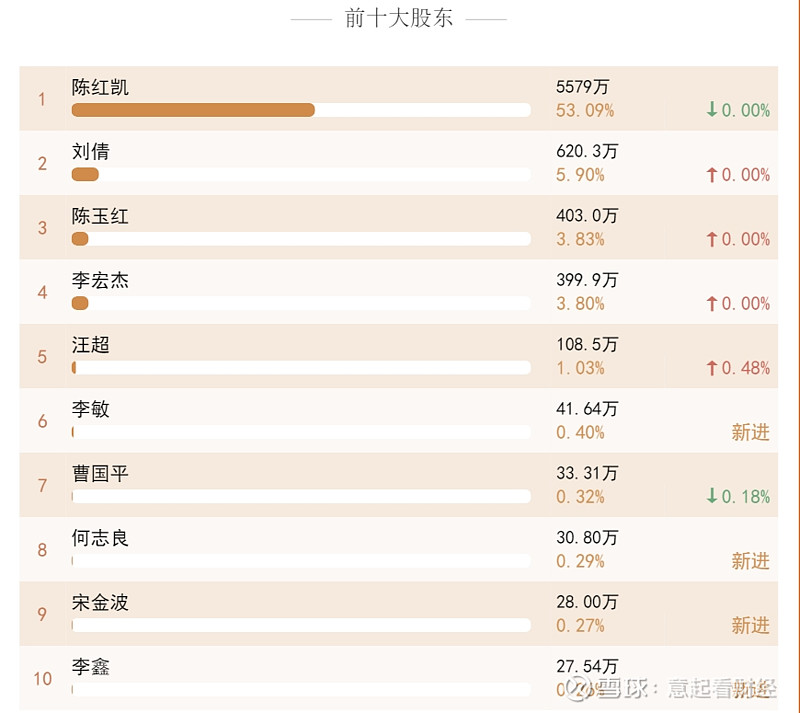
Task: Select the up arrow beside 李宏杰
Action: (714, 303)
